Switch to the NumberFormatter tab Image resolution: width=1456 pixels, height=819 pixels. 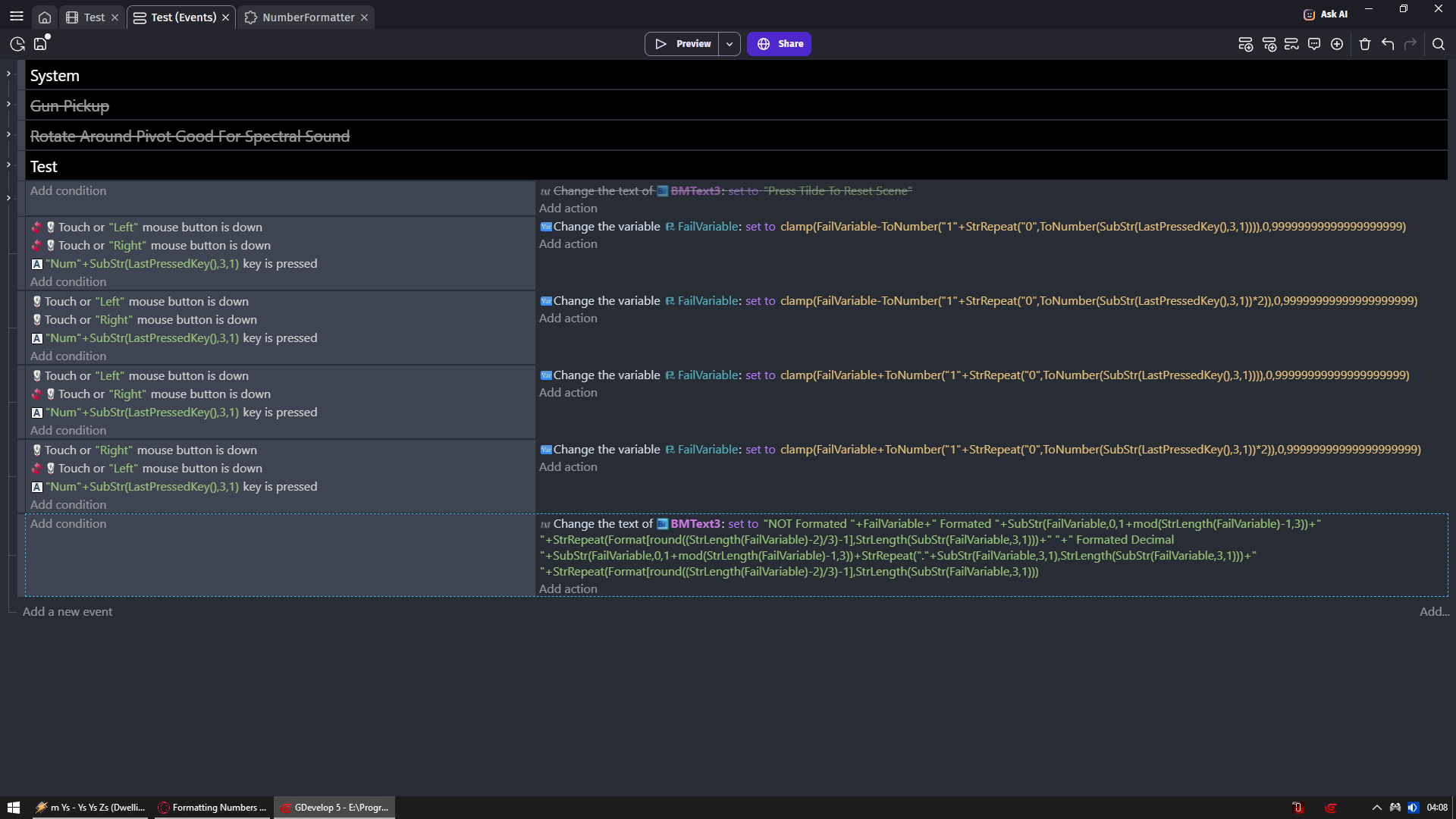coord(308,17)
